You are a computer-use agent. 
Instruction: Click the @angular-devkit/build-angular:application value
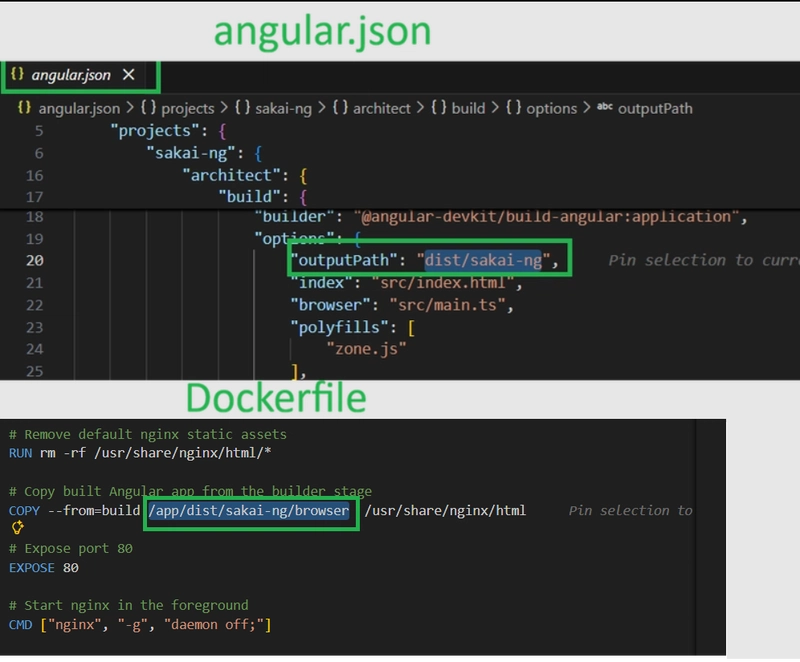pos(546,217)
